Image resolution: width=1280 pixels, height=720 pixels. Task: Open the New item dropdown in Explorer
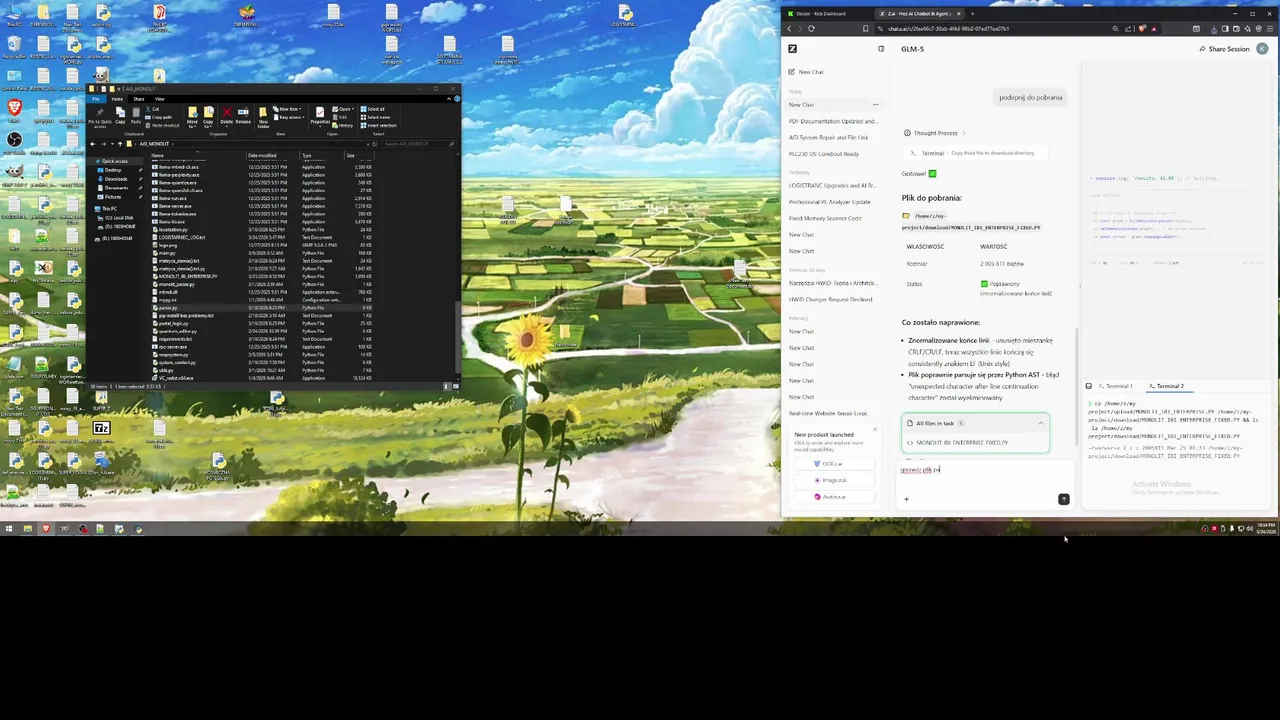tap(287, 109)
